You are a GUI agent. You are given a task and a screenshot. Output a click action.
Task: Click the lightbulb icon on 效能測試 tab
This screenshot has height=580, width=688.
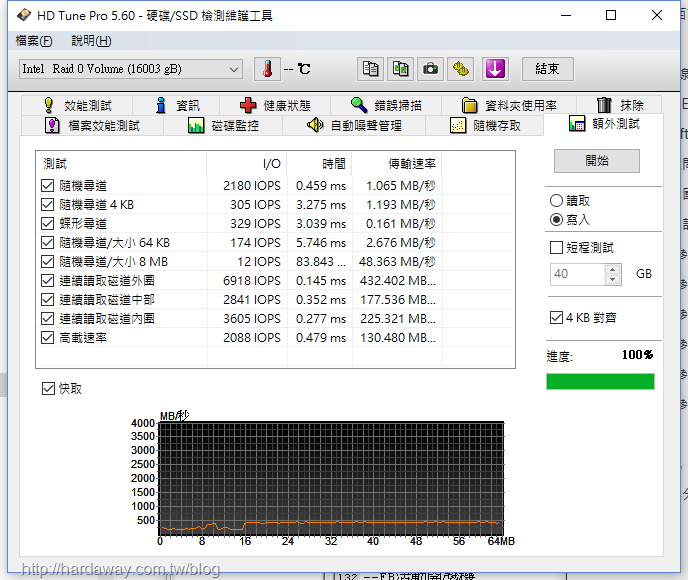[x=49, y=105]
